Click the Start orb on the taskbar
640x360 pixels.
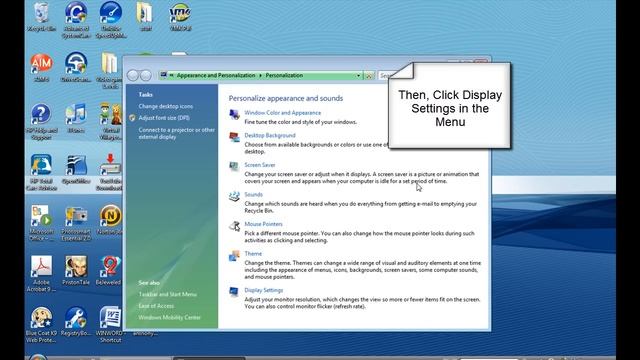coord(38,357)
